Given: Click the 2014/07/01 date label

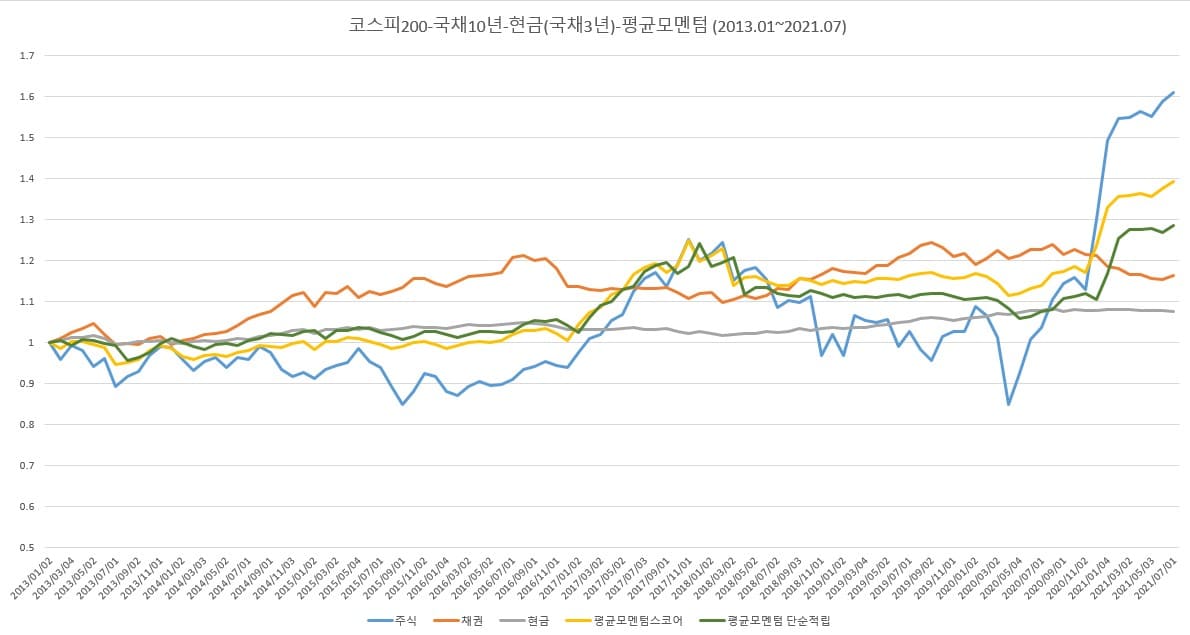Looking at the screenshot, I should pyautogui.click(x=230, y=578).
